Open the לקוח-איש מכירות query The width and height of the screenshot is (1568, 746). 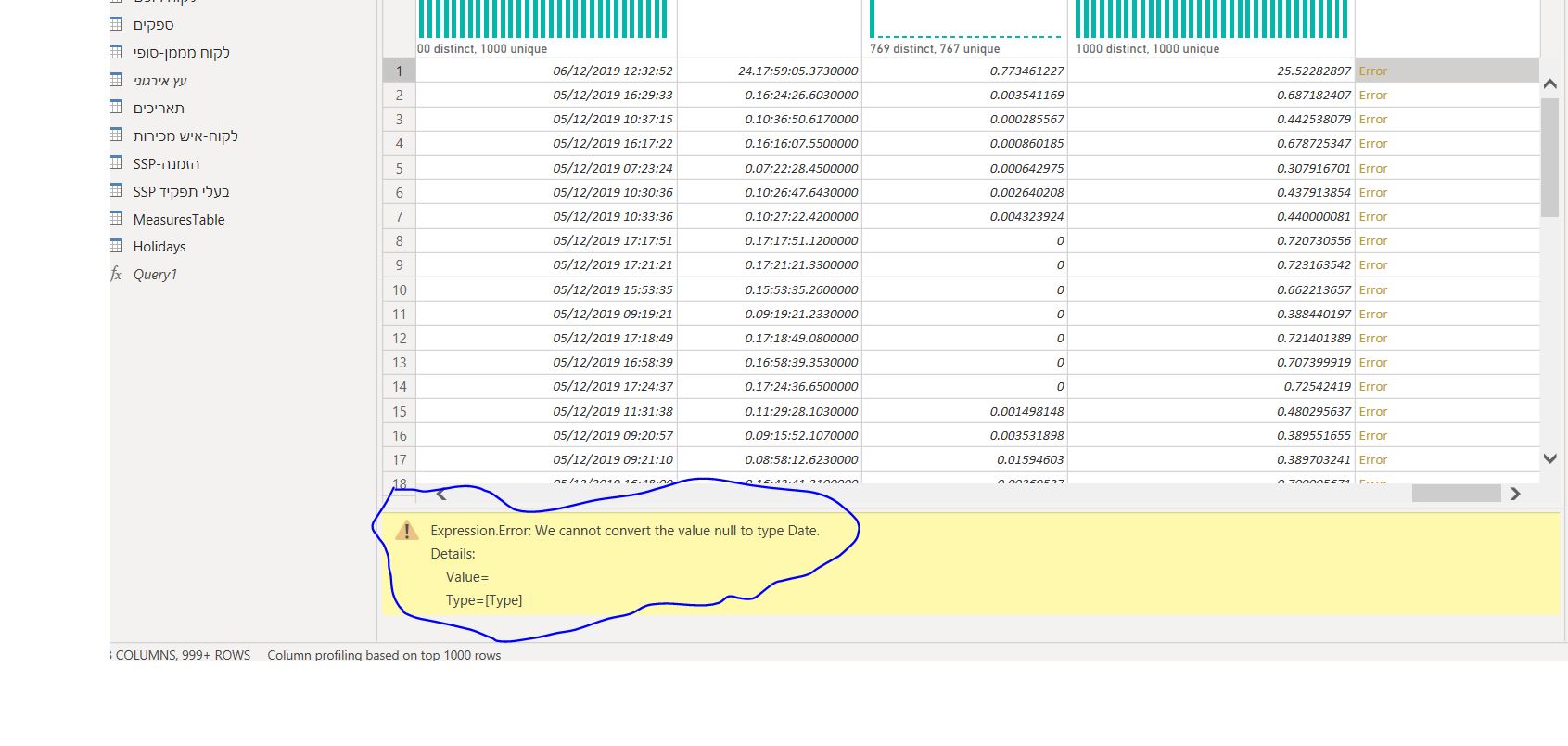point(185,136)
